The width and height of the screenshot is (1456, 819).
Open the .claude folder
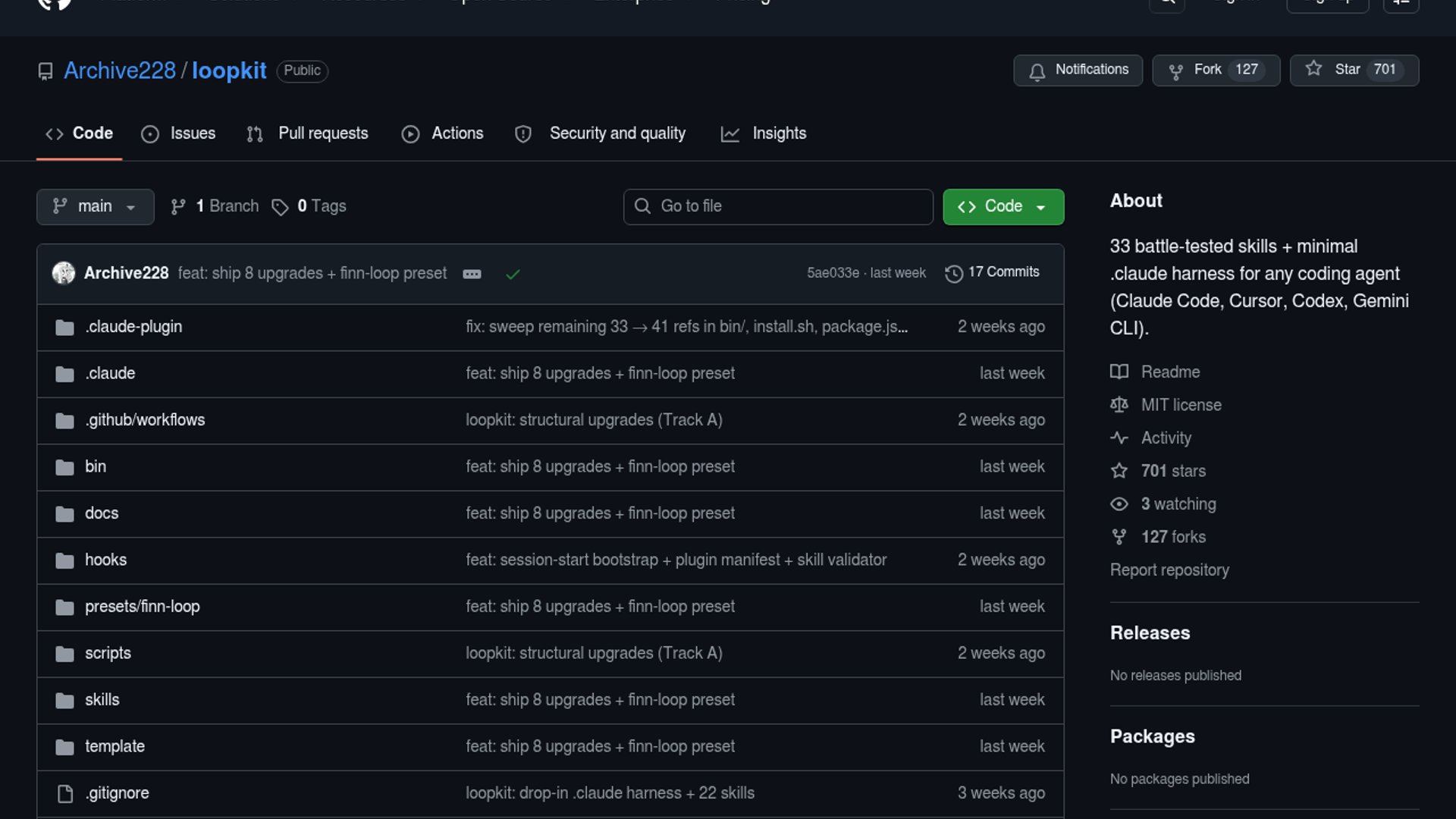[x=110, y=373]
